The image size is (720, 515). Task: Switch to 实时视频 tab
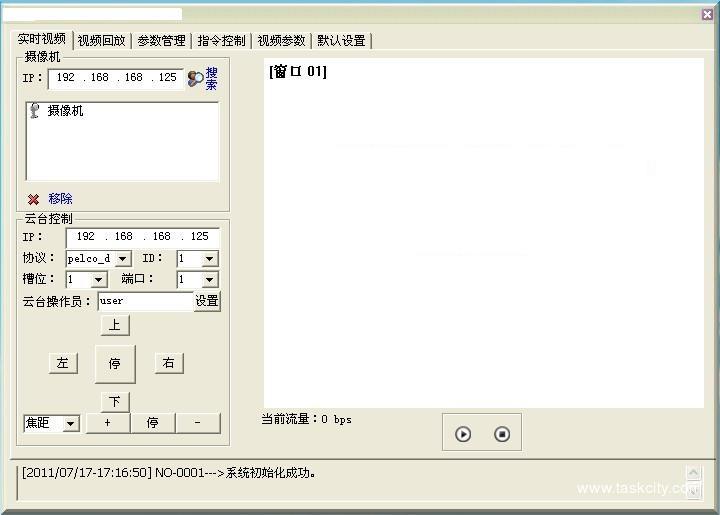(42, 39)
